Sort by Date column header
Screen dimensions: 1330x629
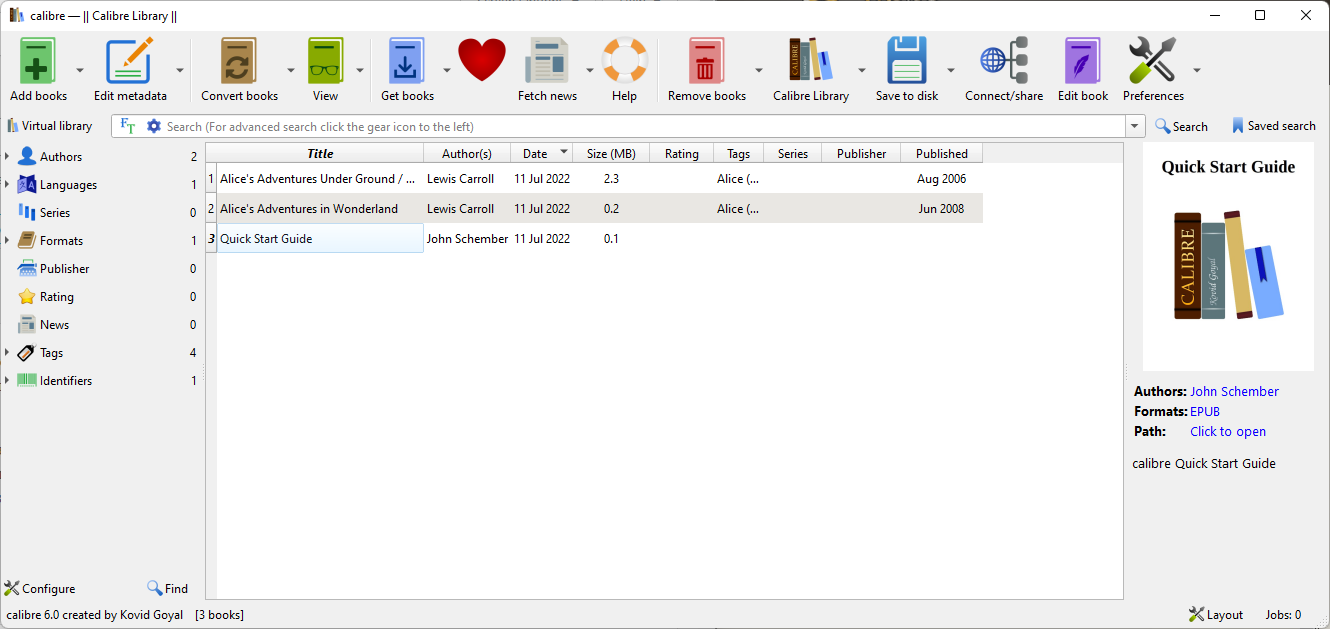coord(541,153)
